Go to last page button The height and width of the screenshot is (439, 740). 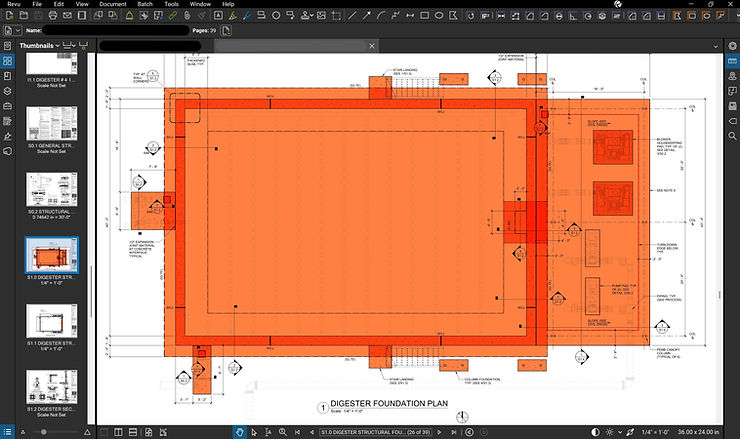click(x=454, y=432)
